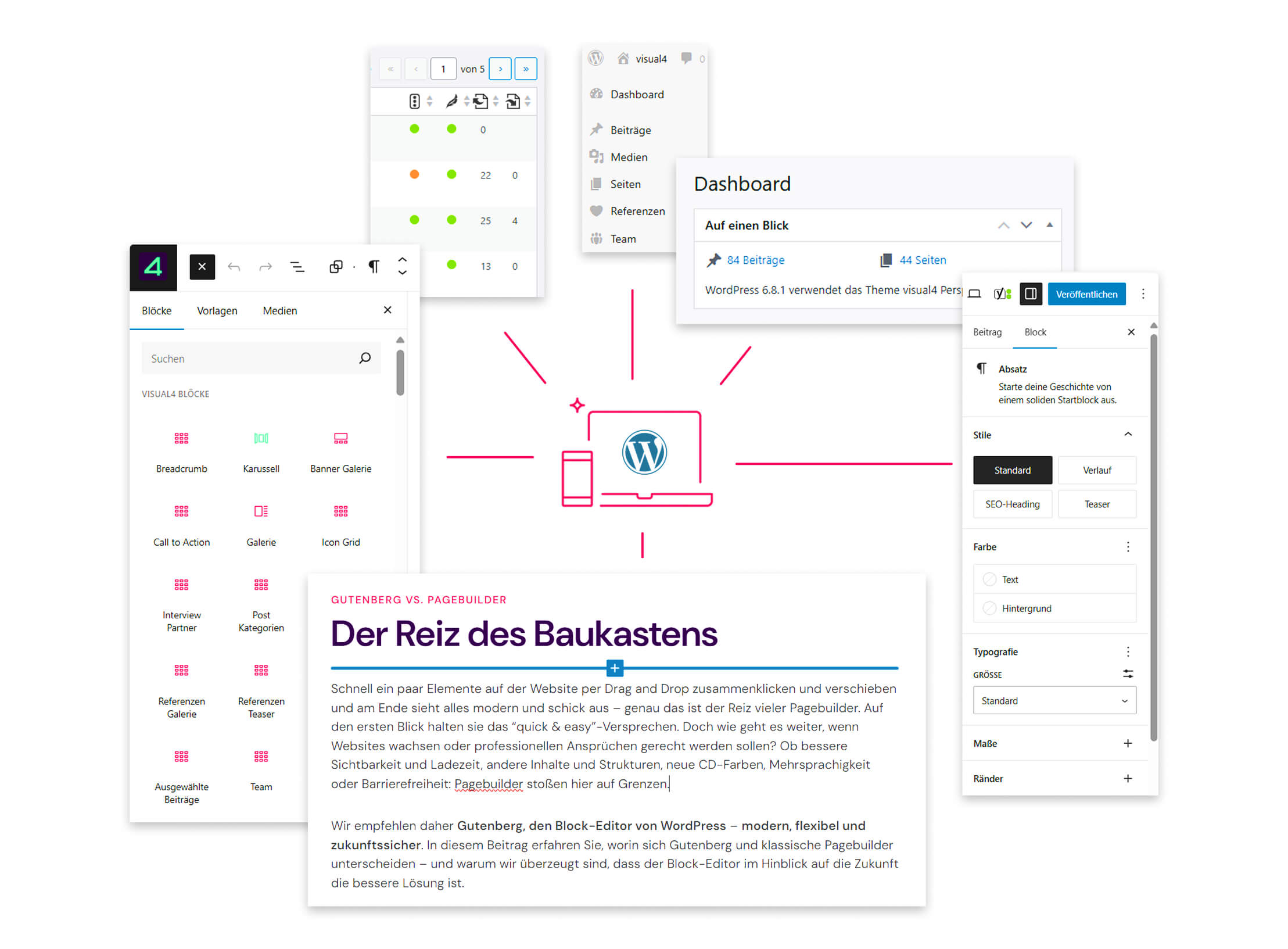Insert the Banner Galerie block
This screenshot has height=949, width=1288.
[341, 453]
